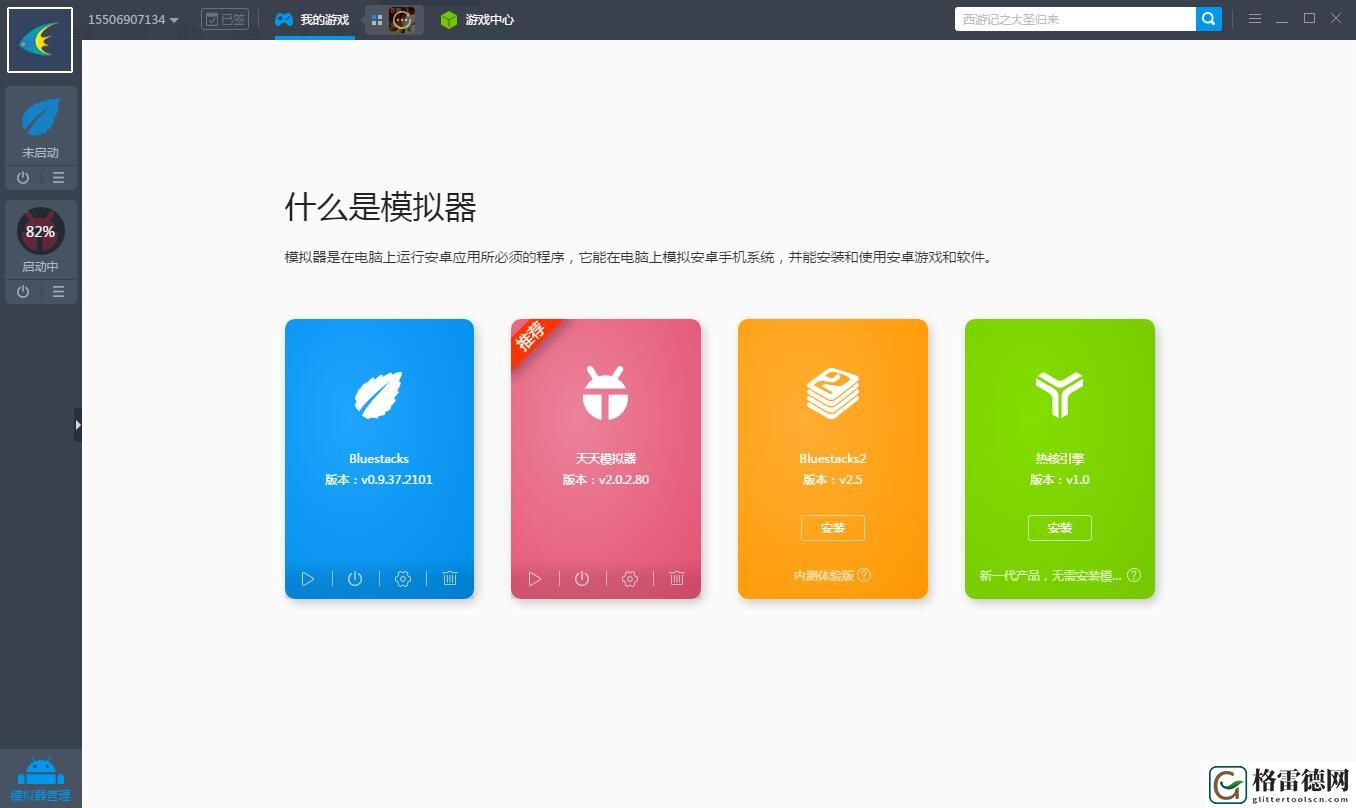This screenshot has height=808, width=1356.
Task: Click the 已签 sign-in button
Action: coord(225,19)
